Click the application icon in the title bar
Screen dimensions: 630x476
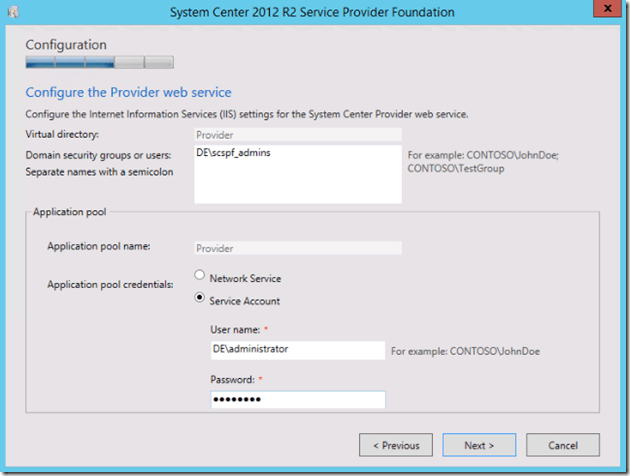14,12
